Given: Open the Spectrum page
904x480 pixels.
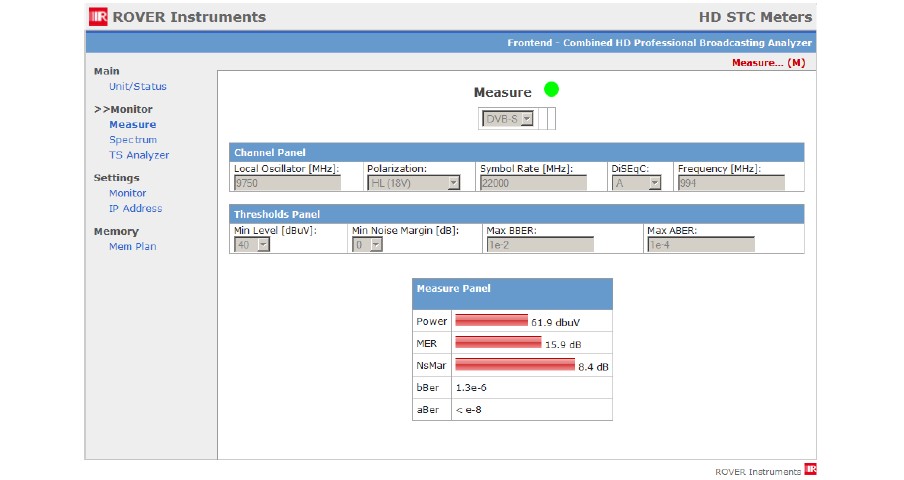Looking at the screenshot, I should tap(133, 140).
